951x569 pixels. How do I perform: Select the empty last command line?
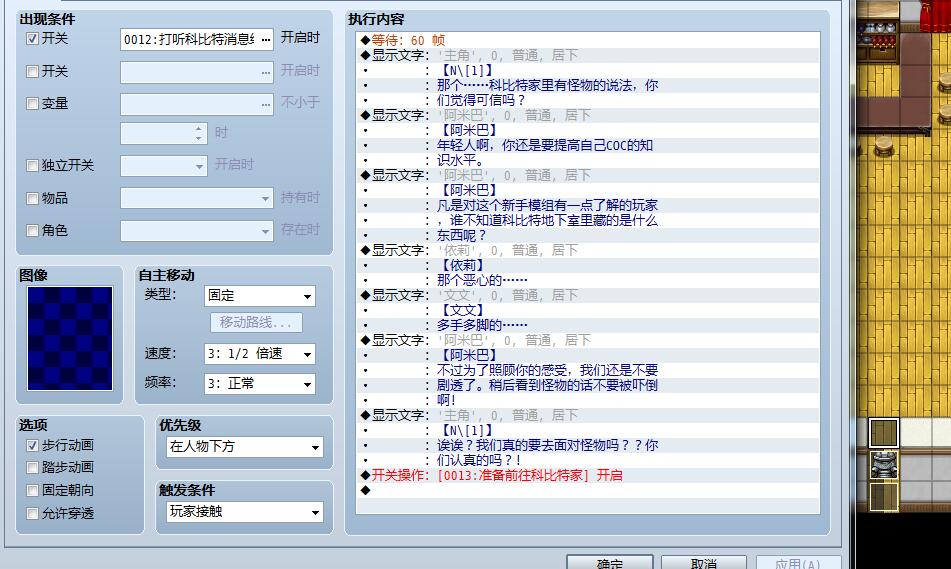(x=588, y=490)
